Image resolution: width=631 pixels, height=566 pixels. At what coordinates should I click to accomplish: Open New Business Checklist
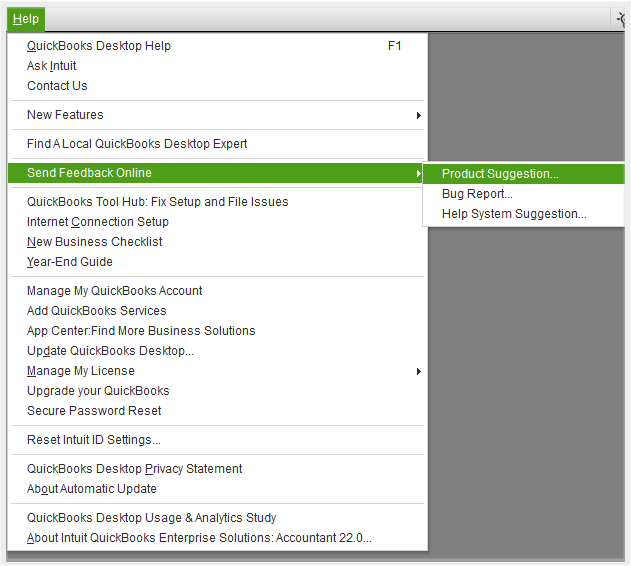(x=217, y=242)
